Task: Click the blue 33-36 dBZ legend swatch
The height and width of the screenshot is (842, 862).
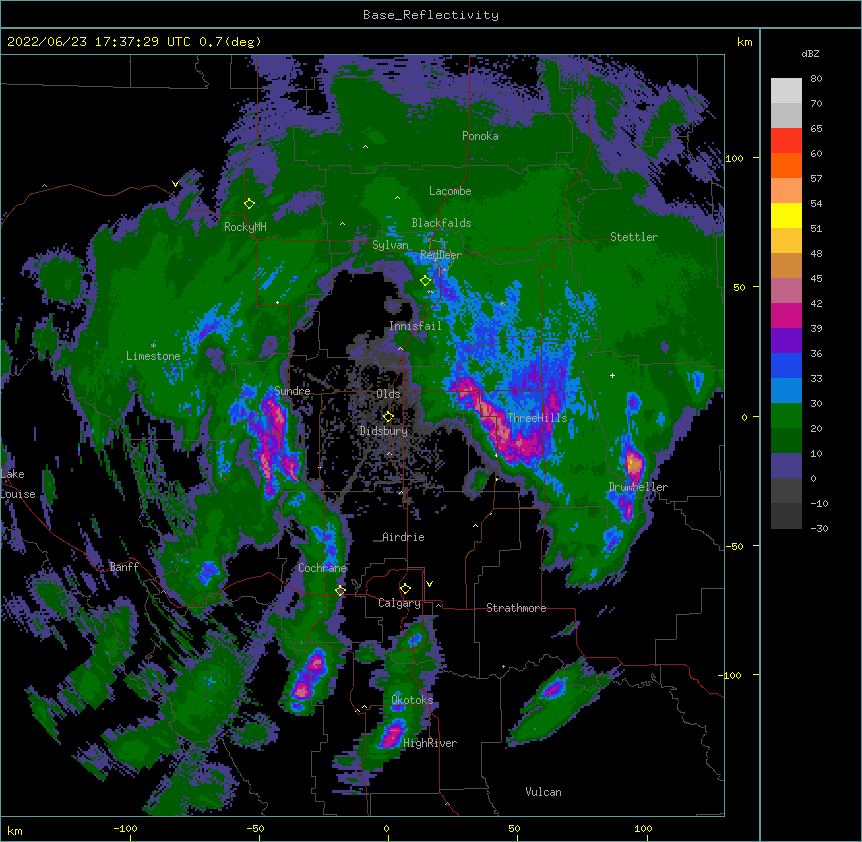Action: click(786, 365)
